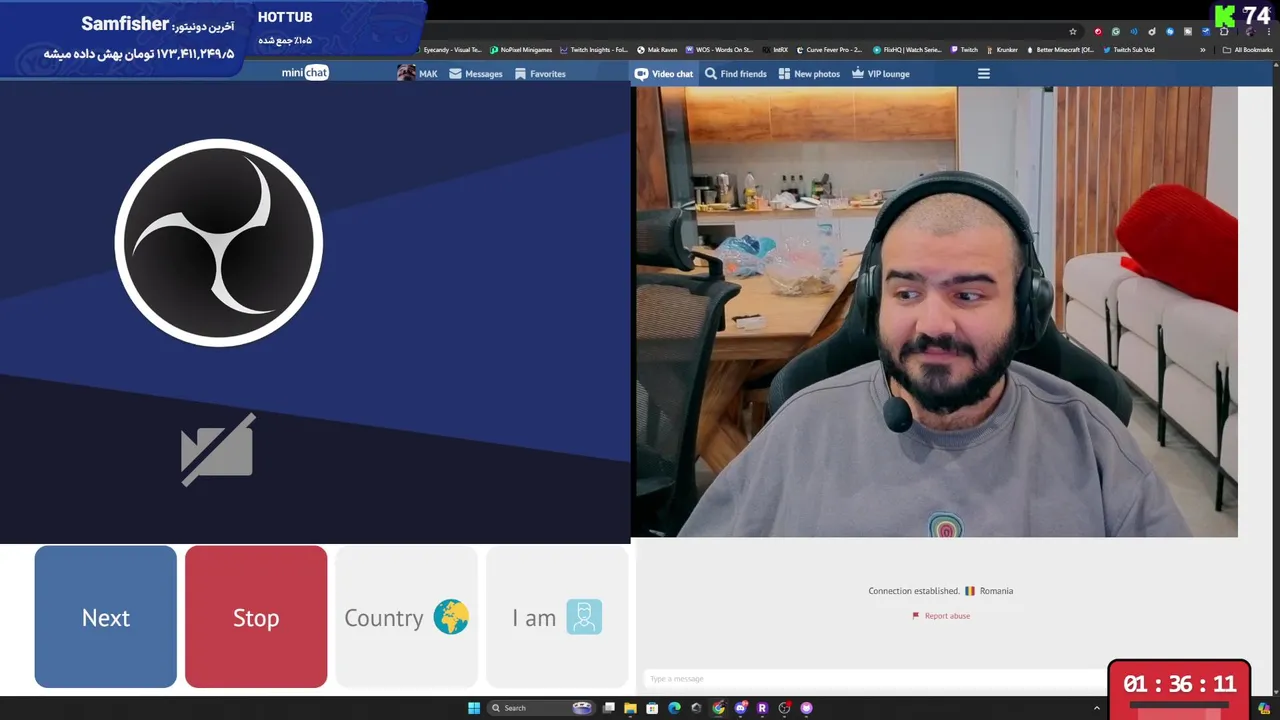The width and height of the screenshot is (1280, 720).
Task: Click the Connection established status text
Action: click(x=914, y=591)
